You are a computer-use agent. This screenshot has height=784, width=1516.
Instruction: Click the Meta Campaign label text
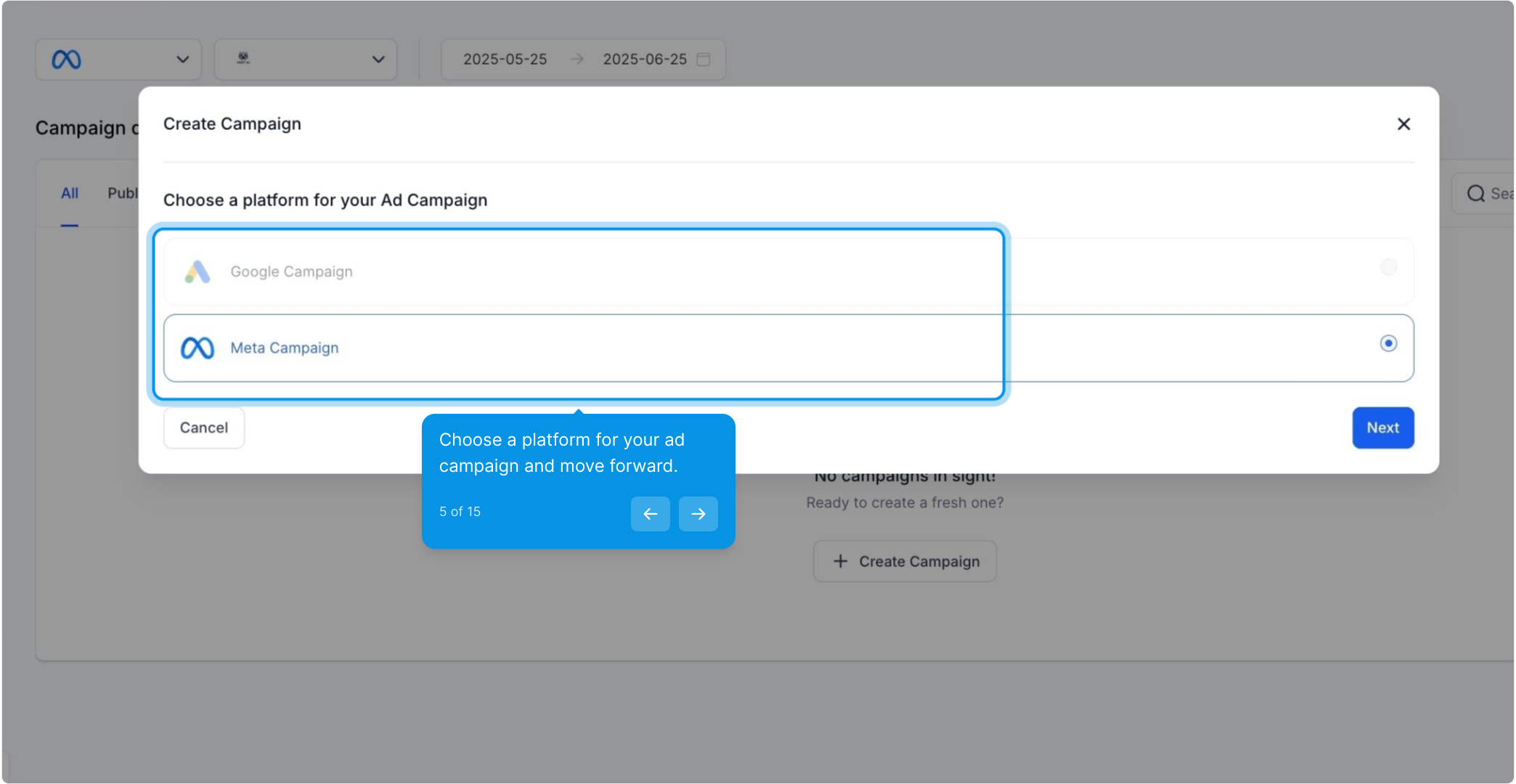pos(285,348)
